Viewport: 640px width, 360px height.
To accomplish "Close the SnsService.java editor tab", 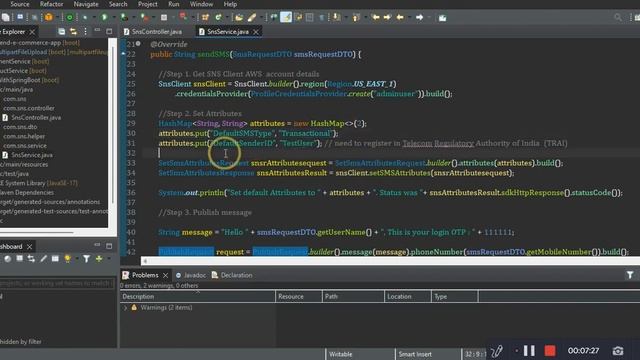I will coord(256,32).
